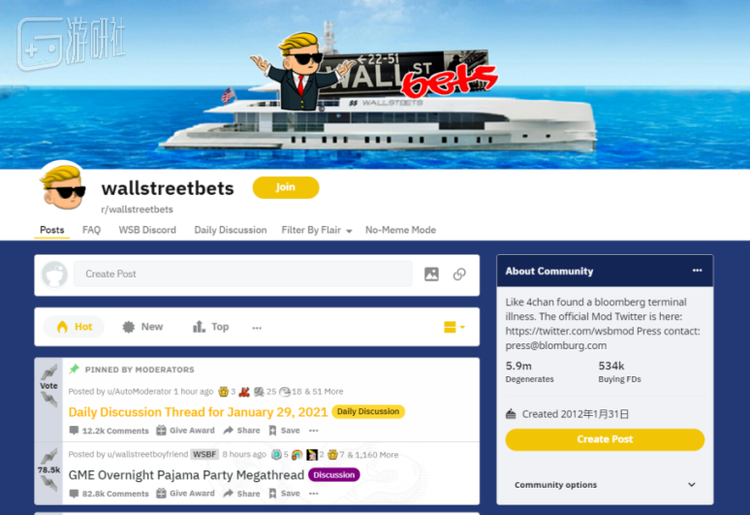
Task: Open the Filter By Flair dropdown
Action: tap(317, 230)
